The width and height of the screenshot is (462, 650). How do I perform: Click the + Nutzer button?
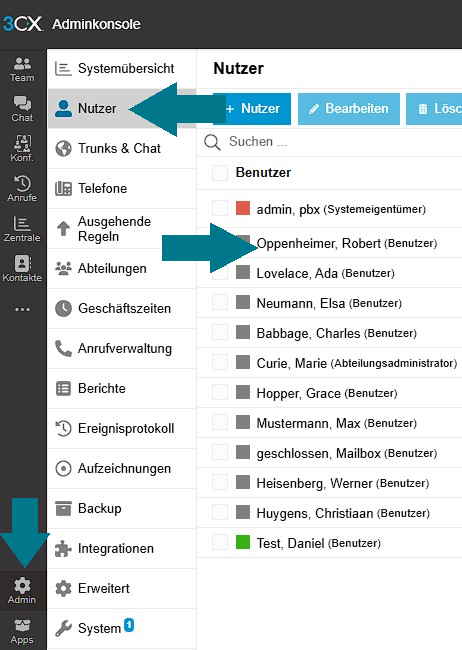click(252, 109)
